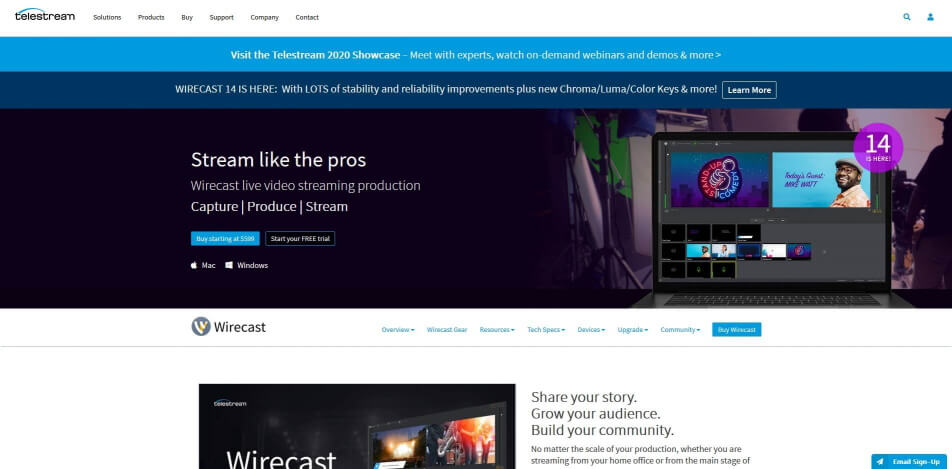Click the 'Build your community.' heading line
952x469 pixels.
[x=603, y=430]
